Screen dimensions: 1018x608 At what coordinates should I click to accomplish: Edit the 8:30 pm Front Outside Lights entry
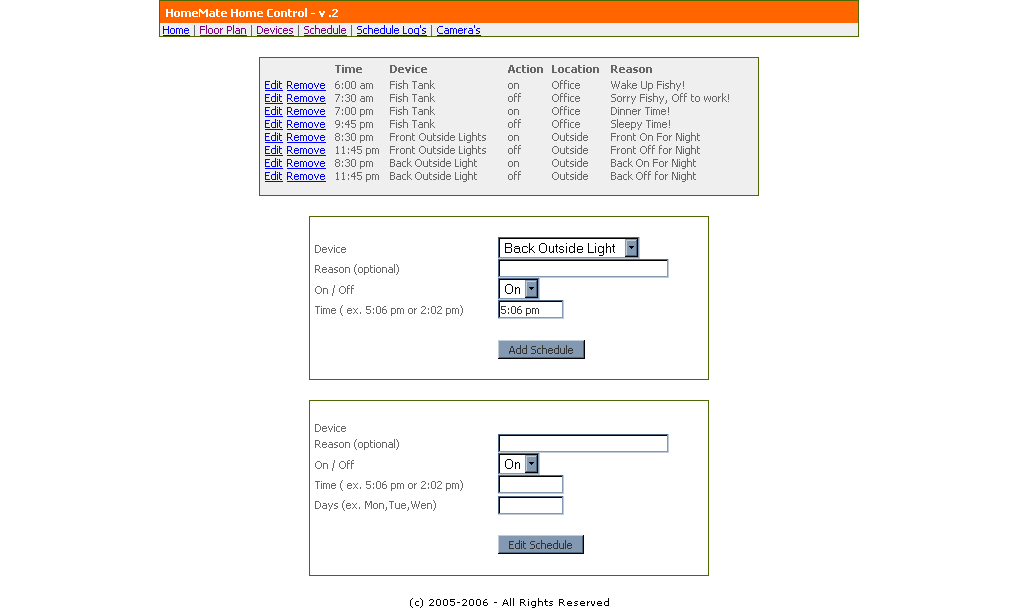pos(273,137)
